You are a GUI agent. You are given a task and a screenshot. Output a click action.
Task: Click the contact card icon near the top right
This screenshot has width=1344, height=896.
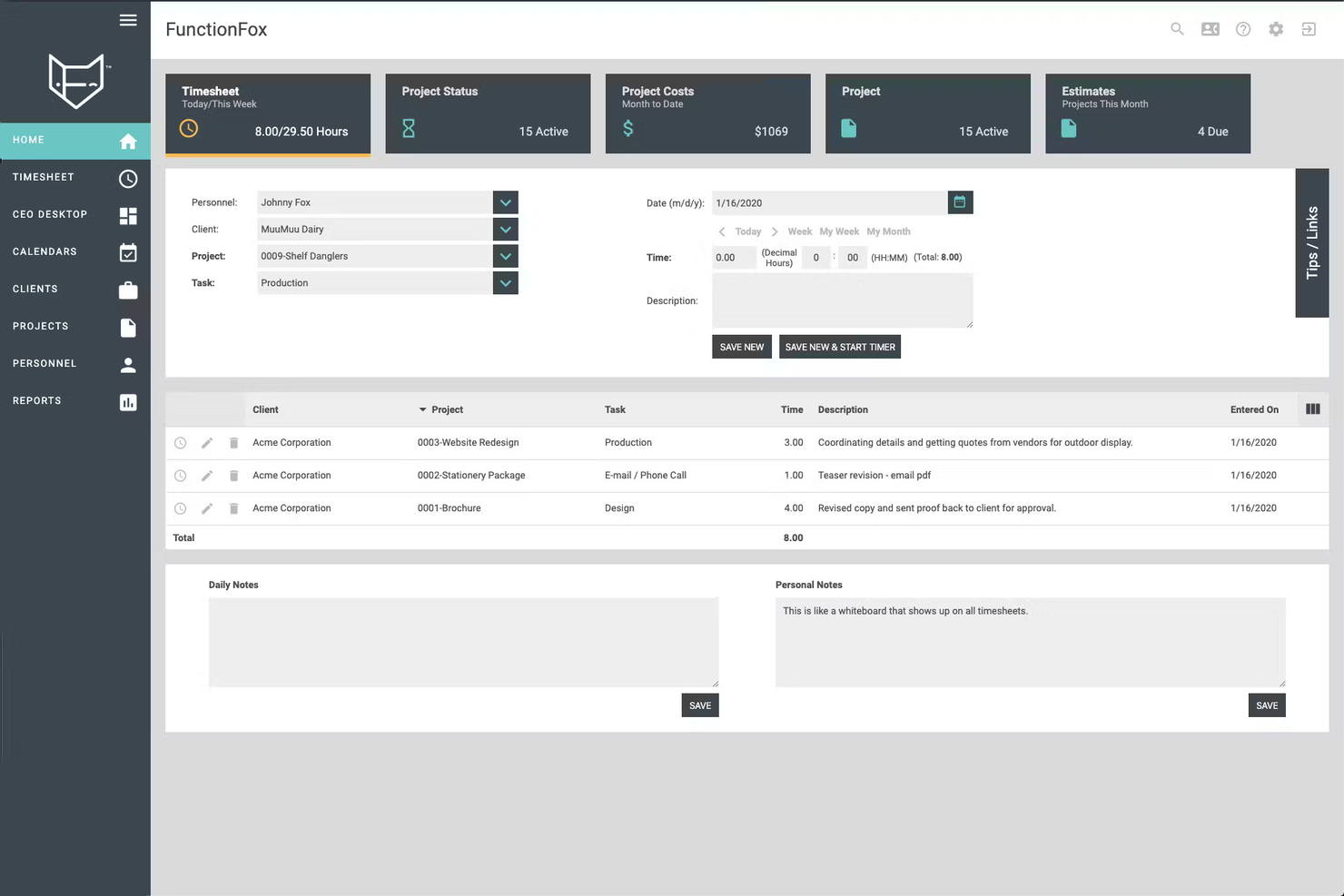tap(1210, 29)
